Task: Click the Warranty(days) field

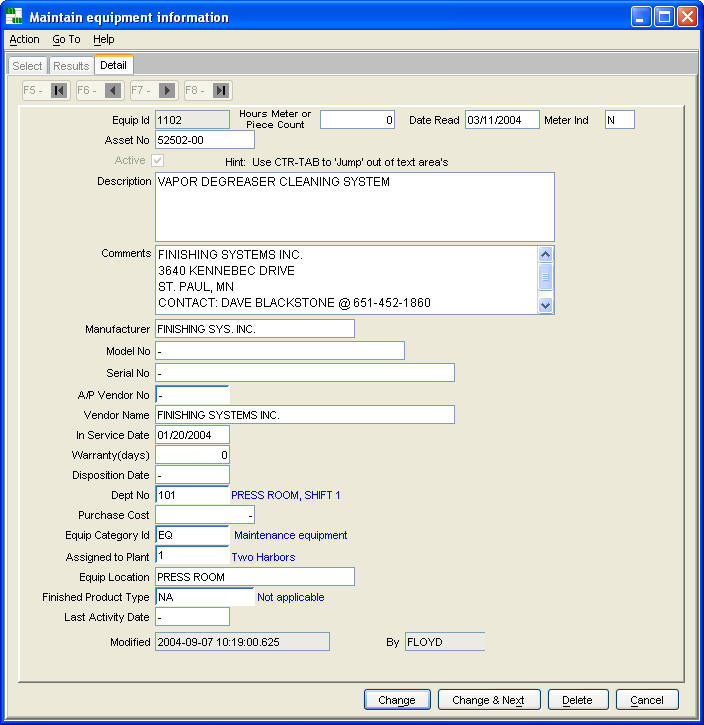Action: tap(192, 455)
